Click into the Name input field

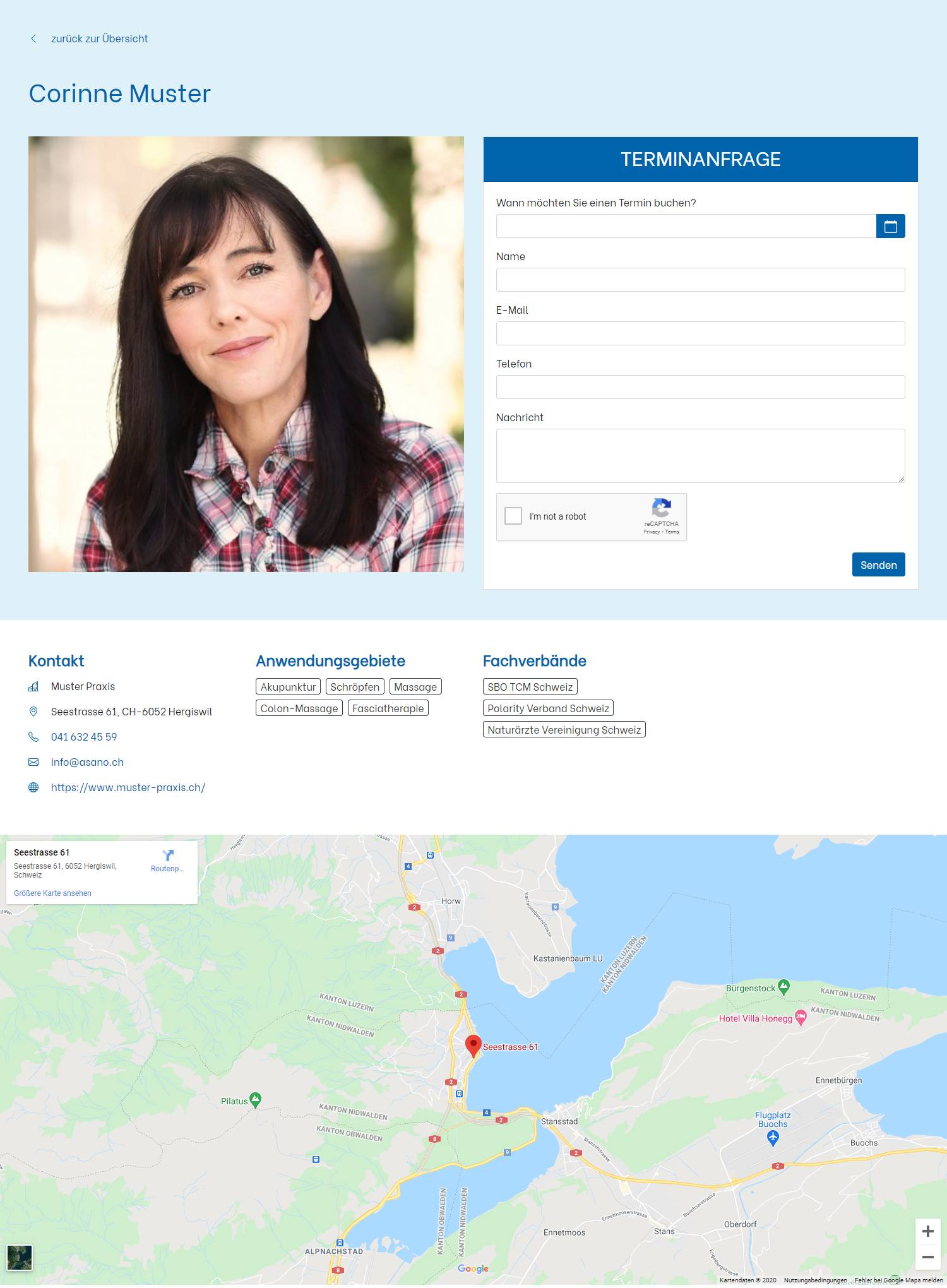(700, 280)
